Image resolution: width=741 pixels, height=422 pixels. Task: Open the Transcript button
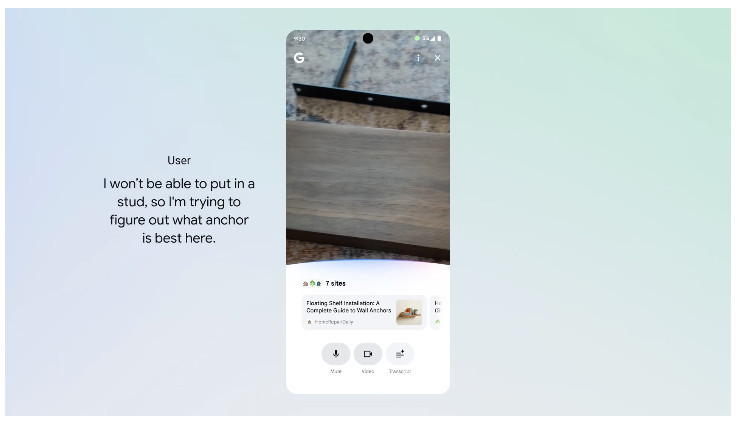pyautogui.click(x=400, y=354)
